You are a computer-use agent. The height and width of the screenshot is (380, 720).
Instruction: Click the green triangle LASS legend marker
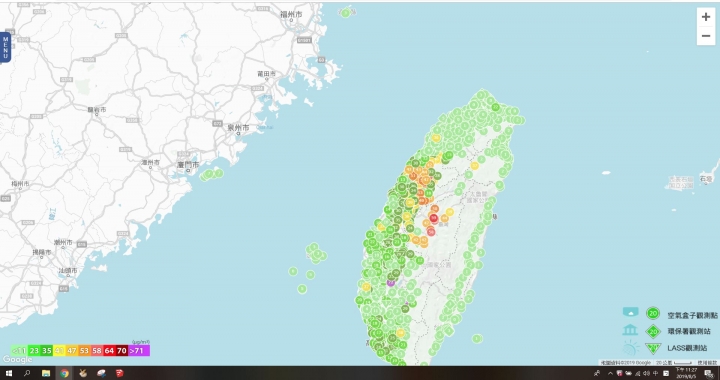(652, 348)
